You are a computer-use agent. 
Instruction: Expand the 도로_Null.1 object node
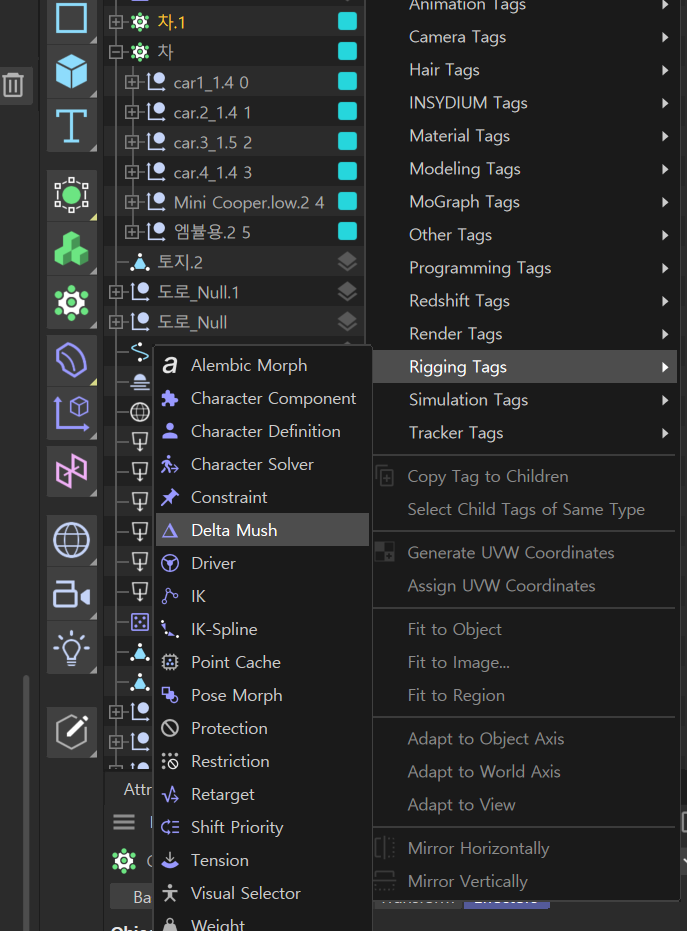click(116, 292)
